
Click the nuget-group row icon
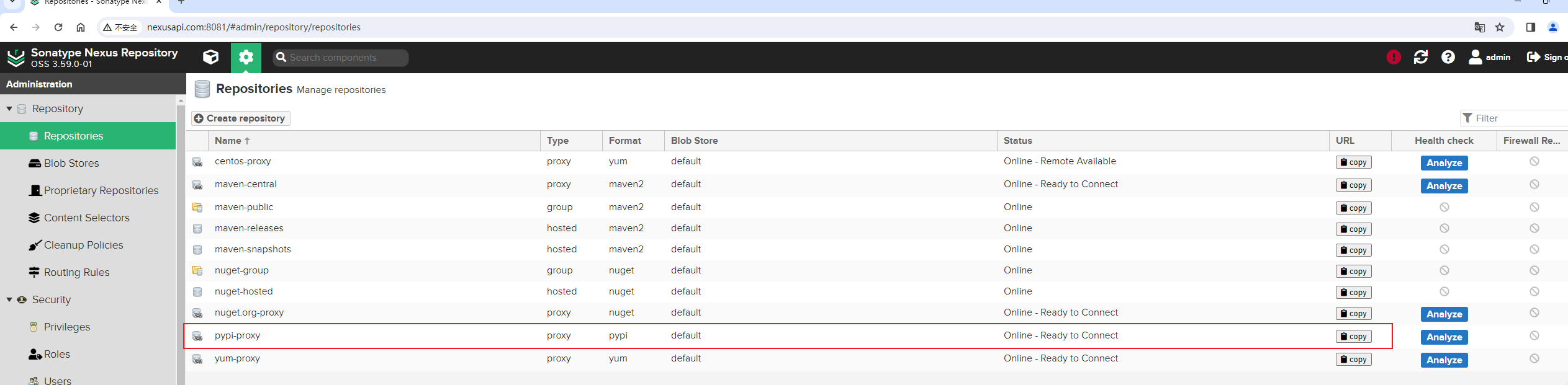click(197, 271)
